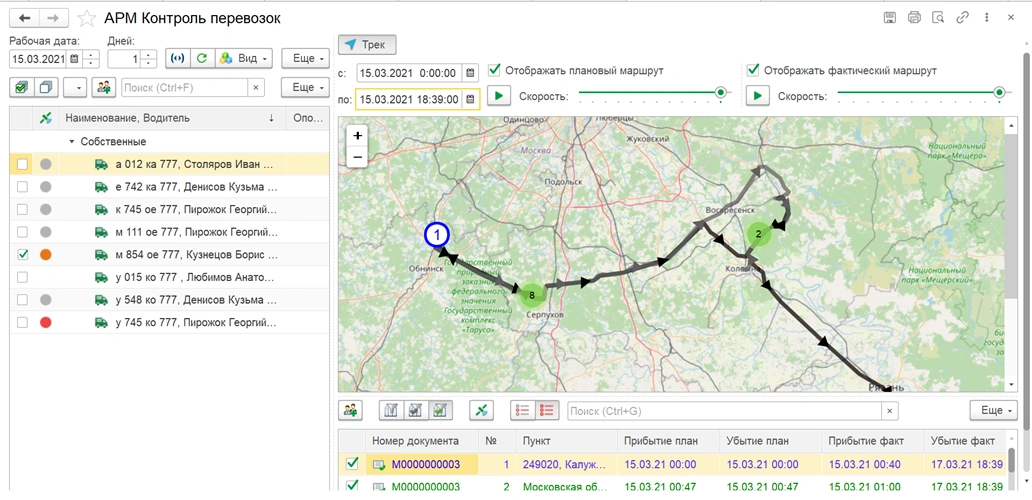Open calendar for Рабочая дата field
Viewport: 1032px width, 500px height.
point(74,59)
